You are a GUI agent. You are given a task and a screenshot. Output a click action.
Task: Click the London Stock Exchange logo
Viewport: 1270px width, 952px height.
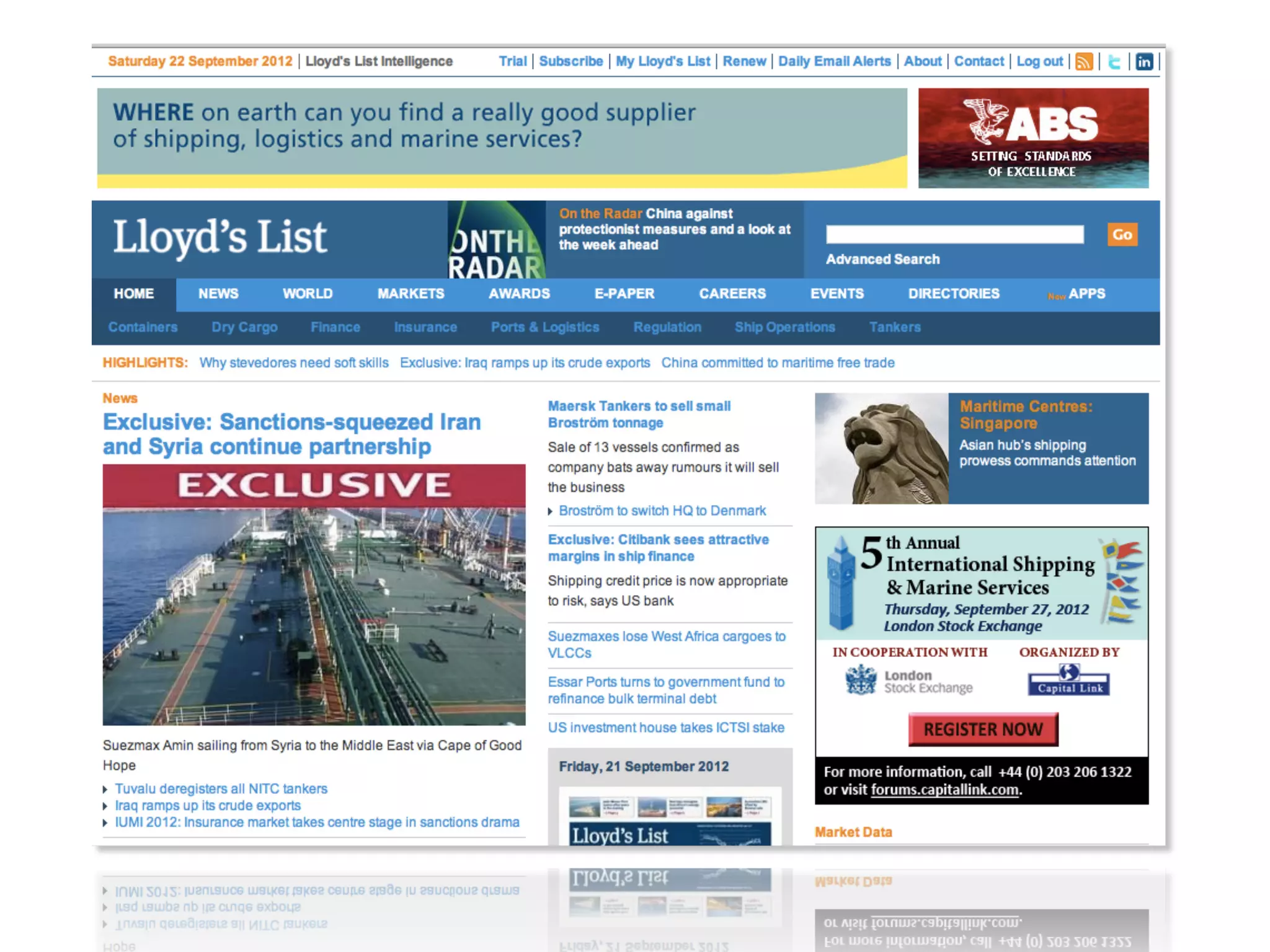click(x=909, y=681)
